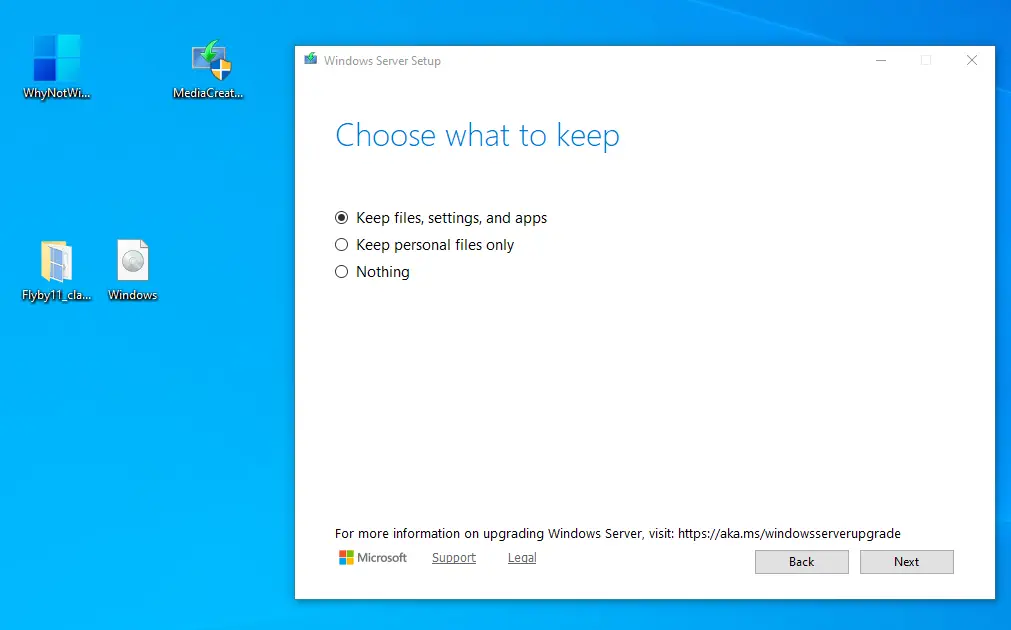Select Keep personal files only option
This screenshot has width=1011, height=630.
click(424, 245)
